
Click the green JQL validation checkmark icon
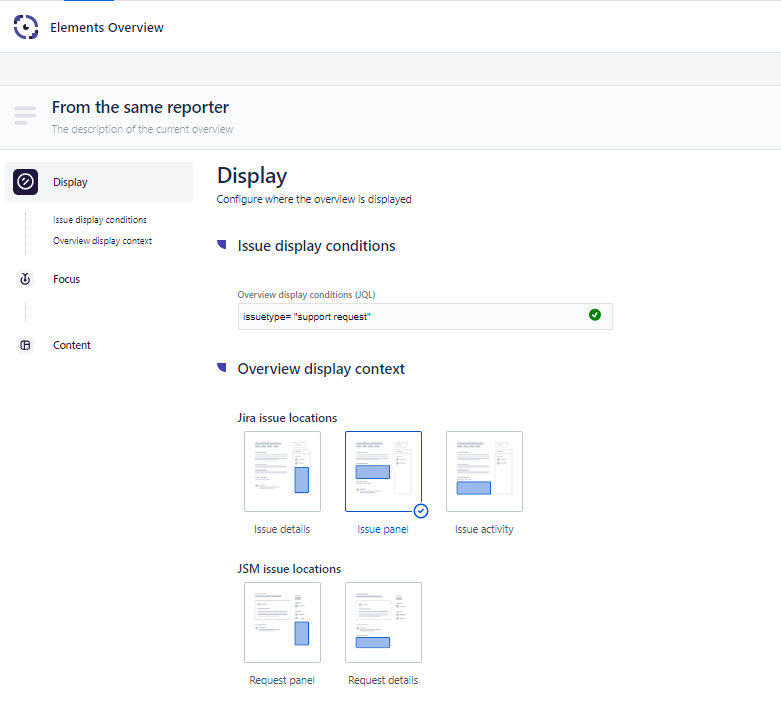[595, 315]
